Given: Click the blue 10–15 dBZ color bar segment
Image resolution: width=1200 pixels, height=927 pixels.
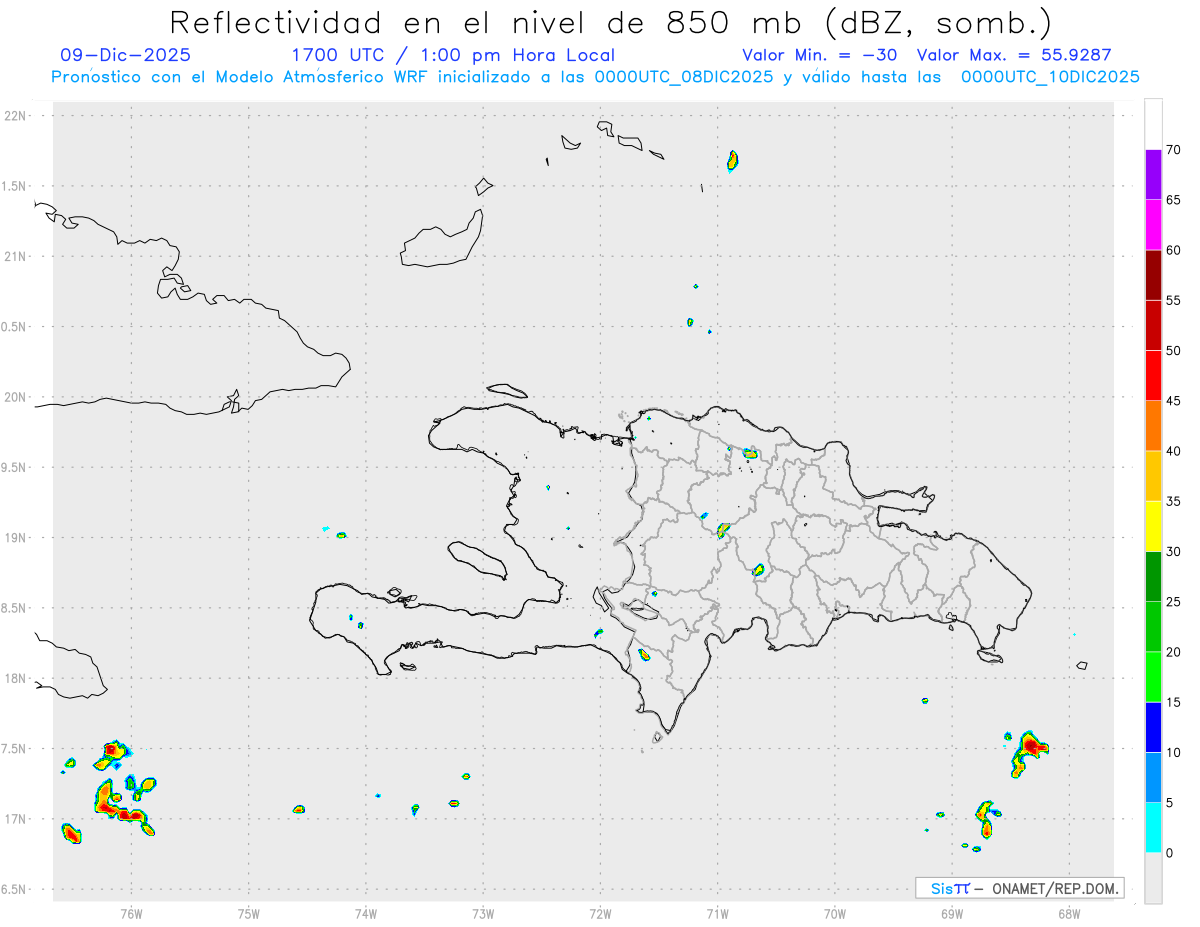Looking at the screenshot, I should pyautogui.click(x=1153, y=727).
